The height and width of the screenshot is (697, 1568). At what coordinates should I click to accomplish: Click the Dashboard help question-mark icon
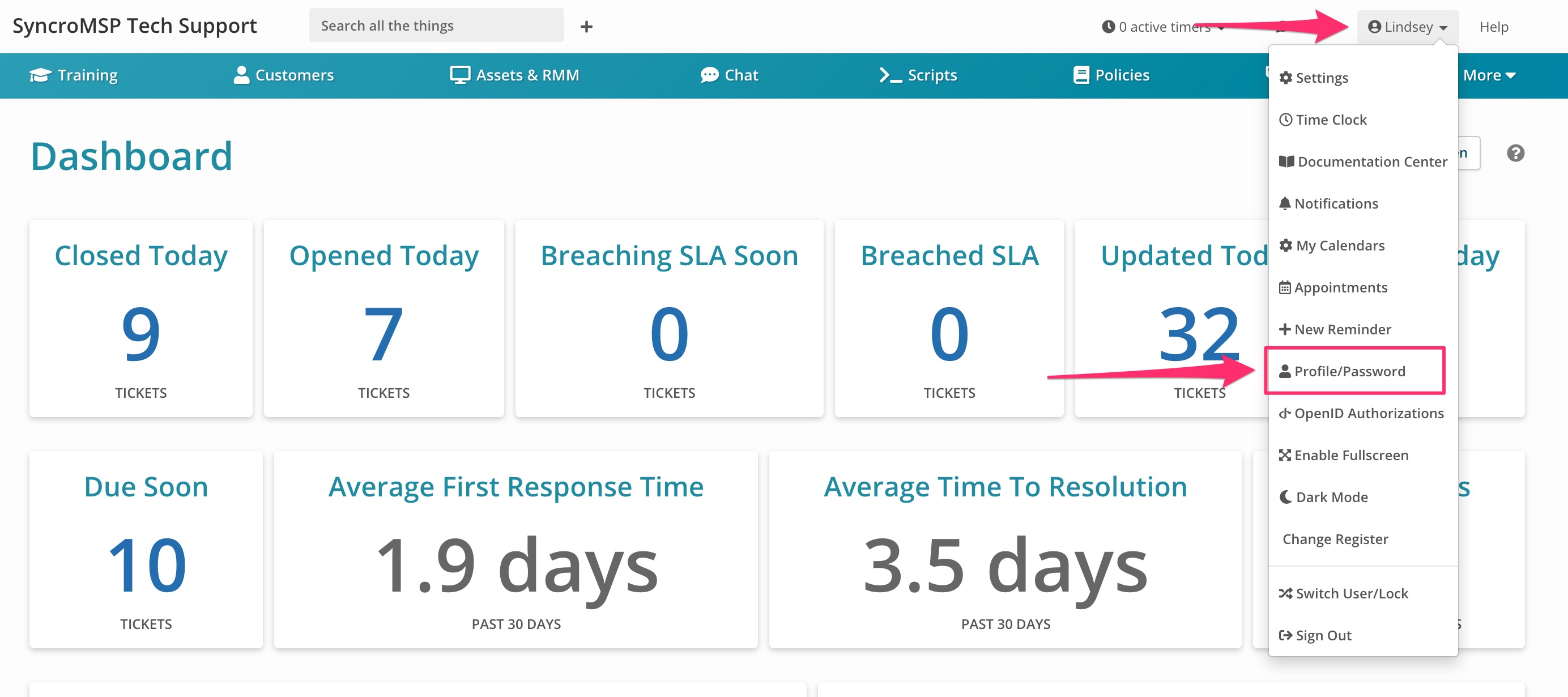[1515, 153]
